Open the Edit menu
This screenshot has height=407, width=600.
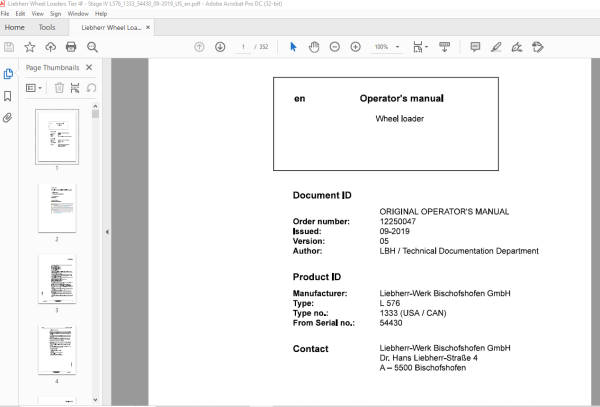20,14
